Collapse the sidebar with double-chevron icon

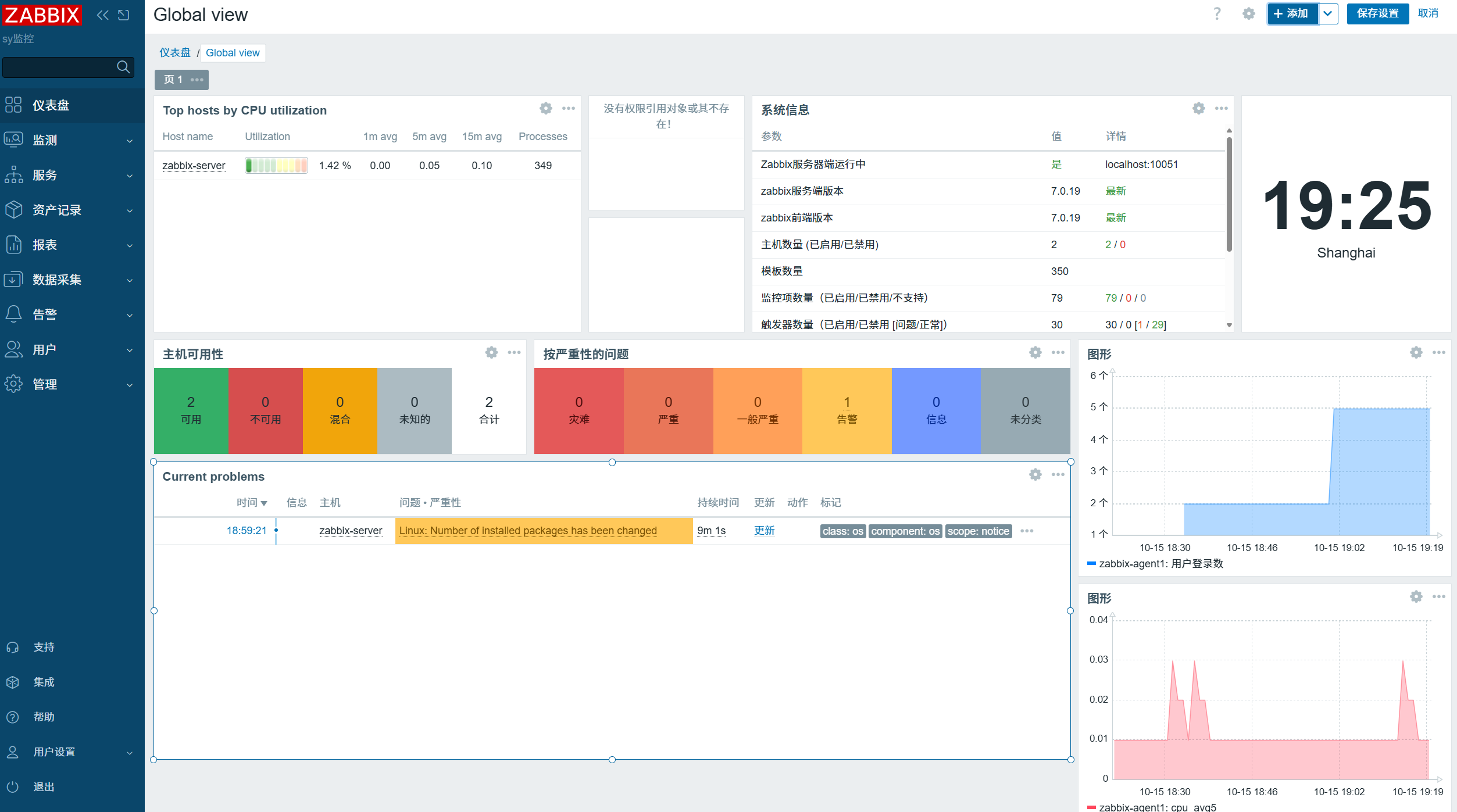[102, 15]
